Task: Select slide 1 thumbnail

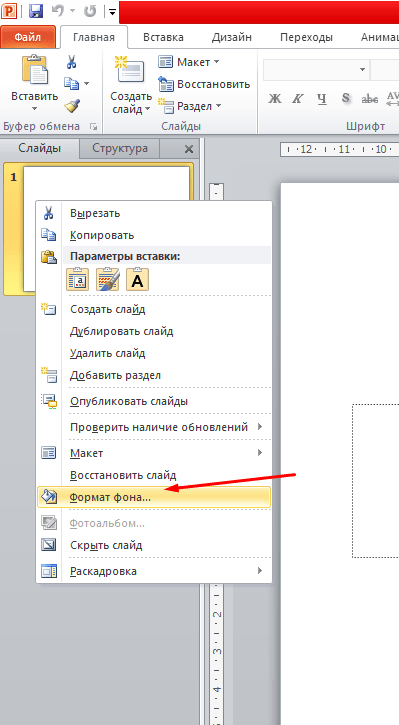Action: [x=106, y=184]
